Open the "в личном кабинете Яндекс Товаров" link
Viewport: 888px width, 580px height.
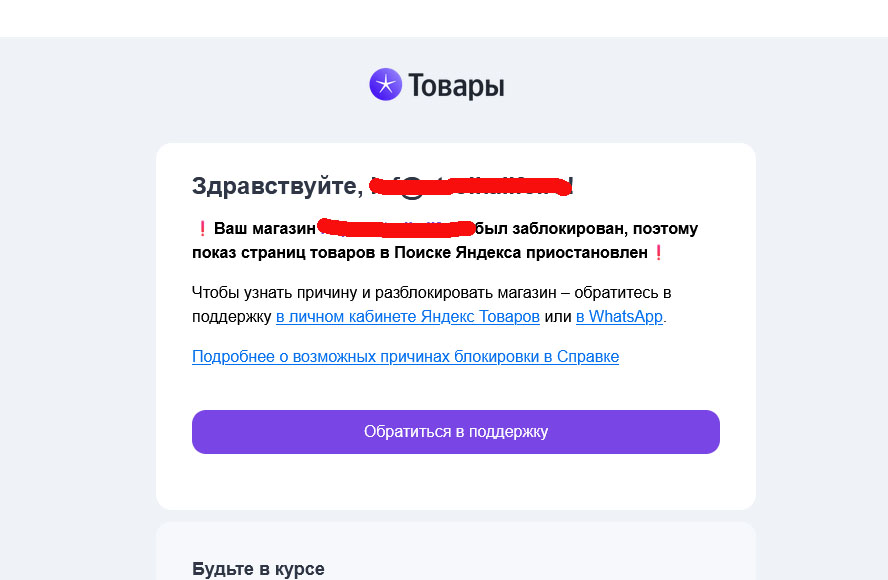pyautogui.click(x=408, y=317)
